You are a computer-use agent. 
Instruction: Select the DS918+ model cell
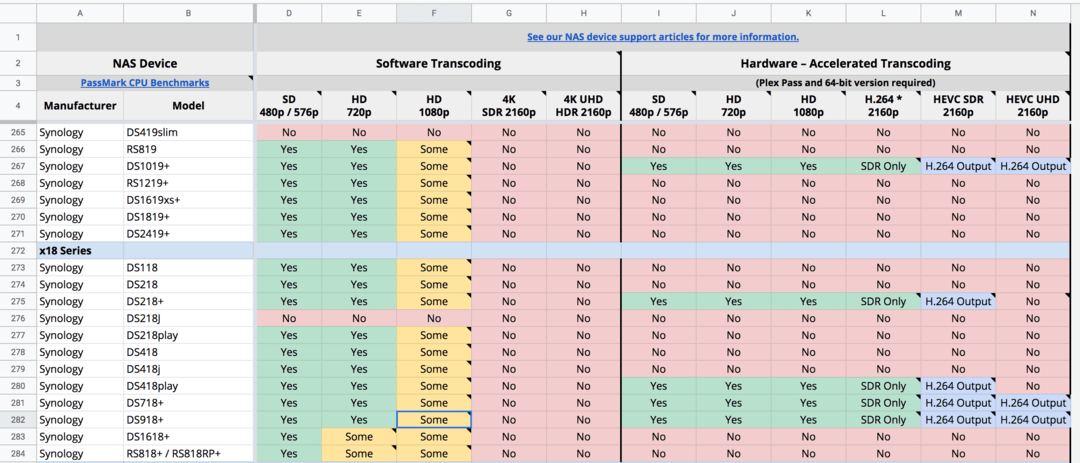point(188,420)
